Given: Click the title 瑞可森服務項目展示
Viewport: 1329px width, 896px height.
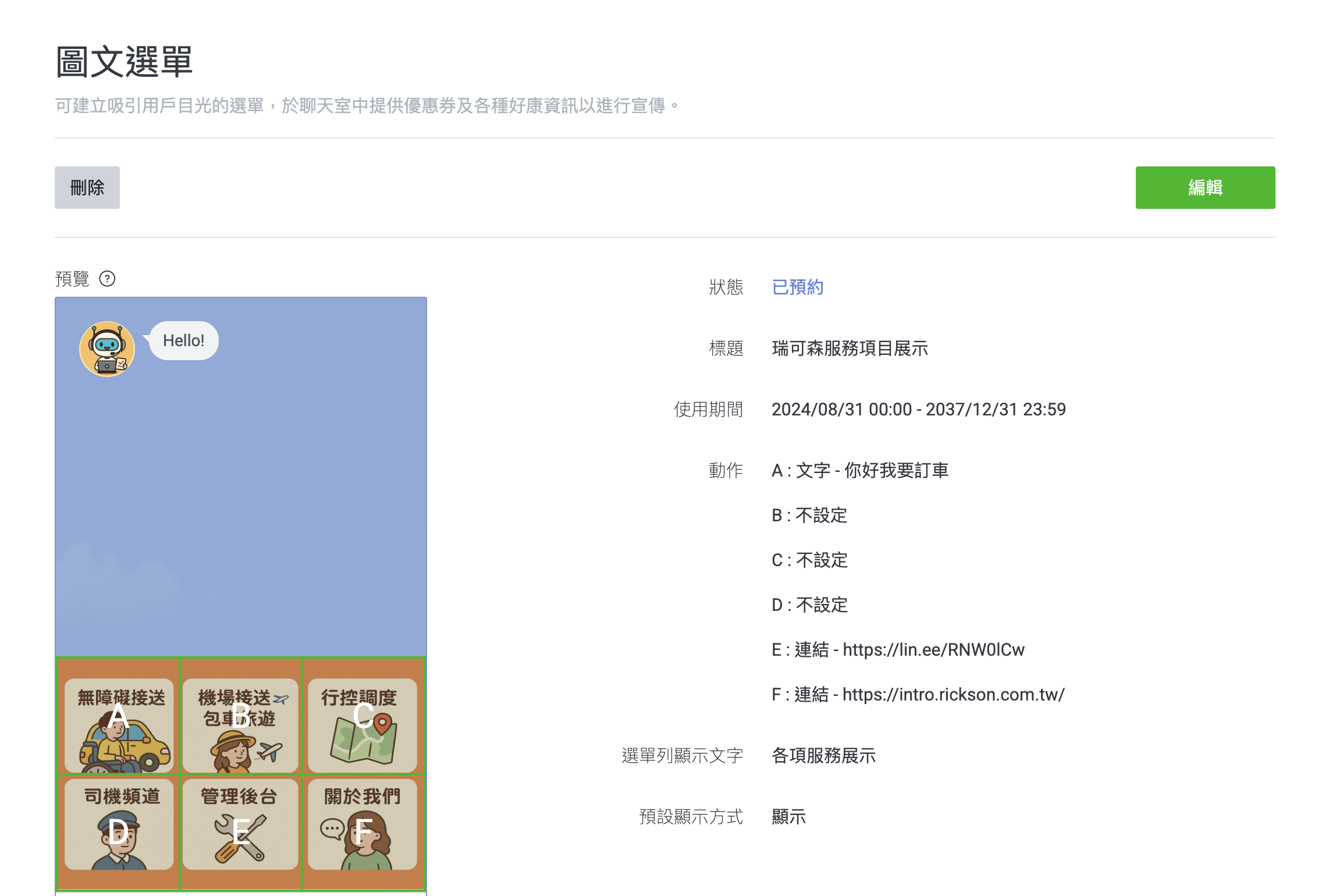Looking at the screenshot, I should click(x=850, y=348).
